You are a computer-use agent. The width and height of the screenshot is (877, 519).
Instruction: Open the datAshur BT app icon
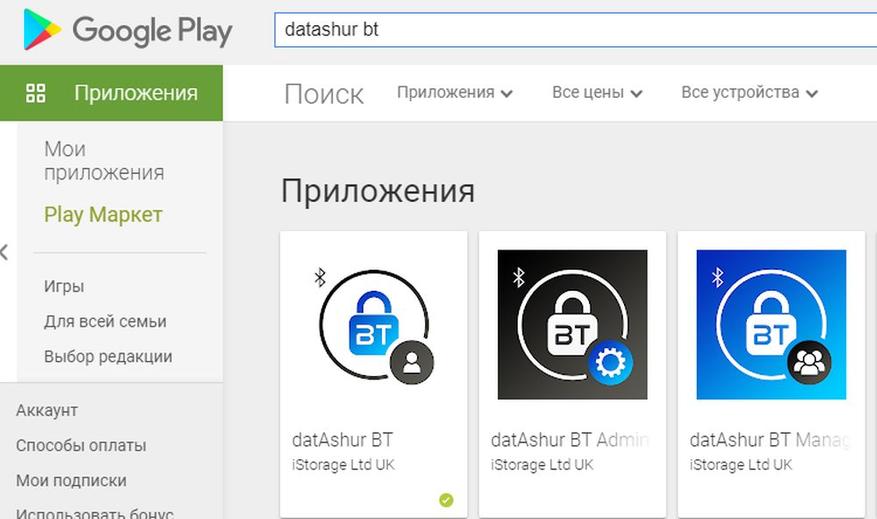point(373,324)
